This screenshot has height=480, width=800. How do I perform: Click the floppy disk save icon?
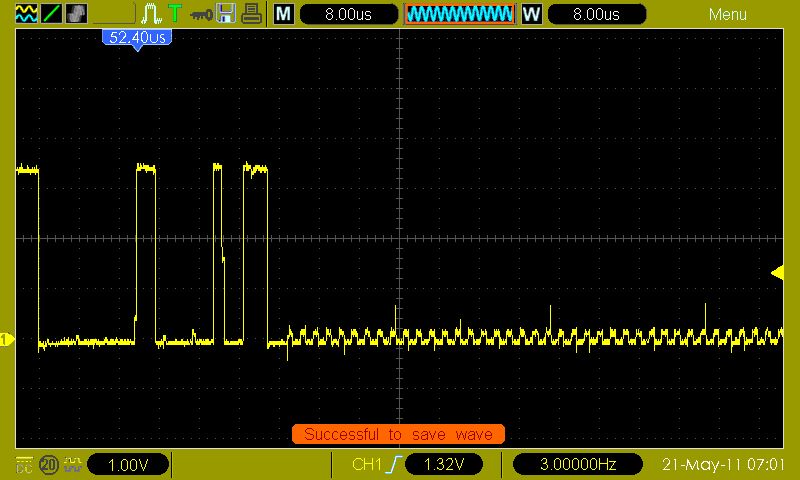click(x=226, y=13)
